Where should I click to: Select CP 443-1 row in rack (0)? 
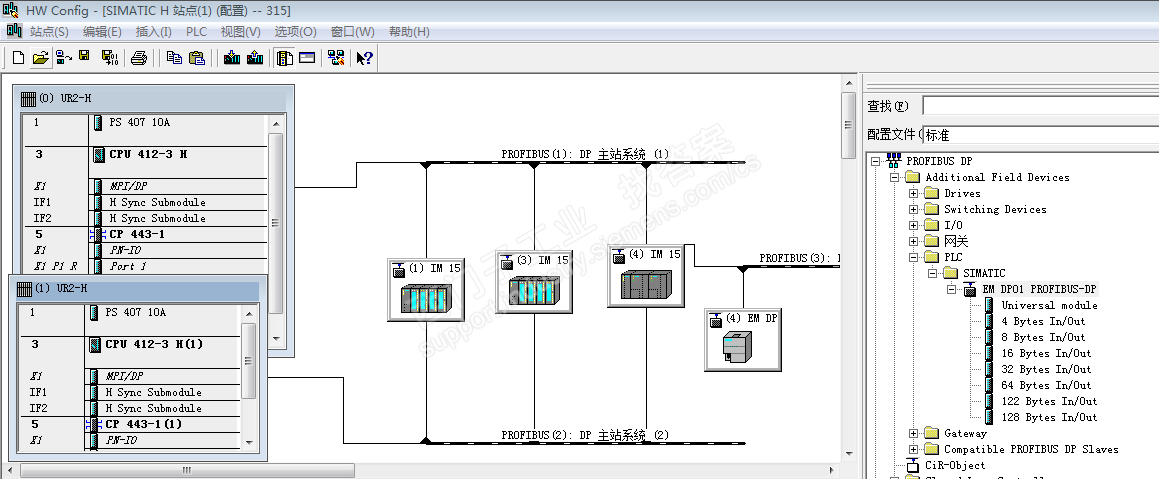click(x=144, y=234)
